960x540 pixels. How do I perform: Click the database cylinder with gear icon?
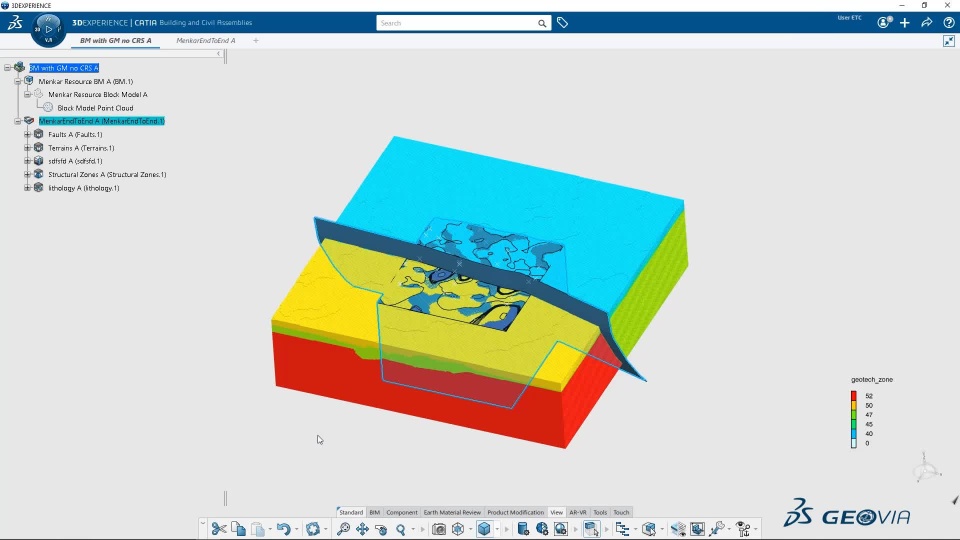pyautogui.click(x=523, y=528)
